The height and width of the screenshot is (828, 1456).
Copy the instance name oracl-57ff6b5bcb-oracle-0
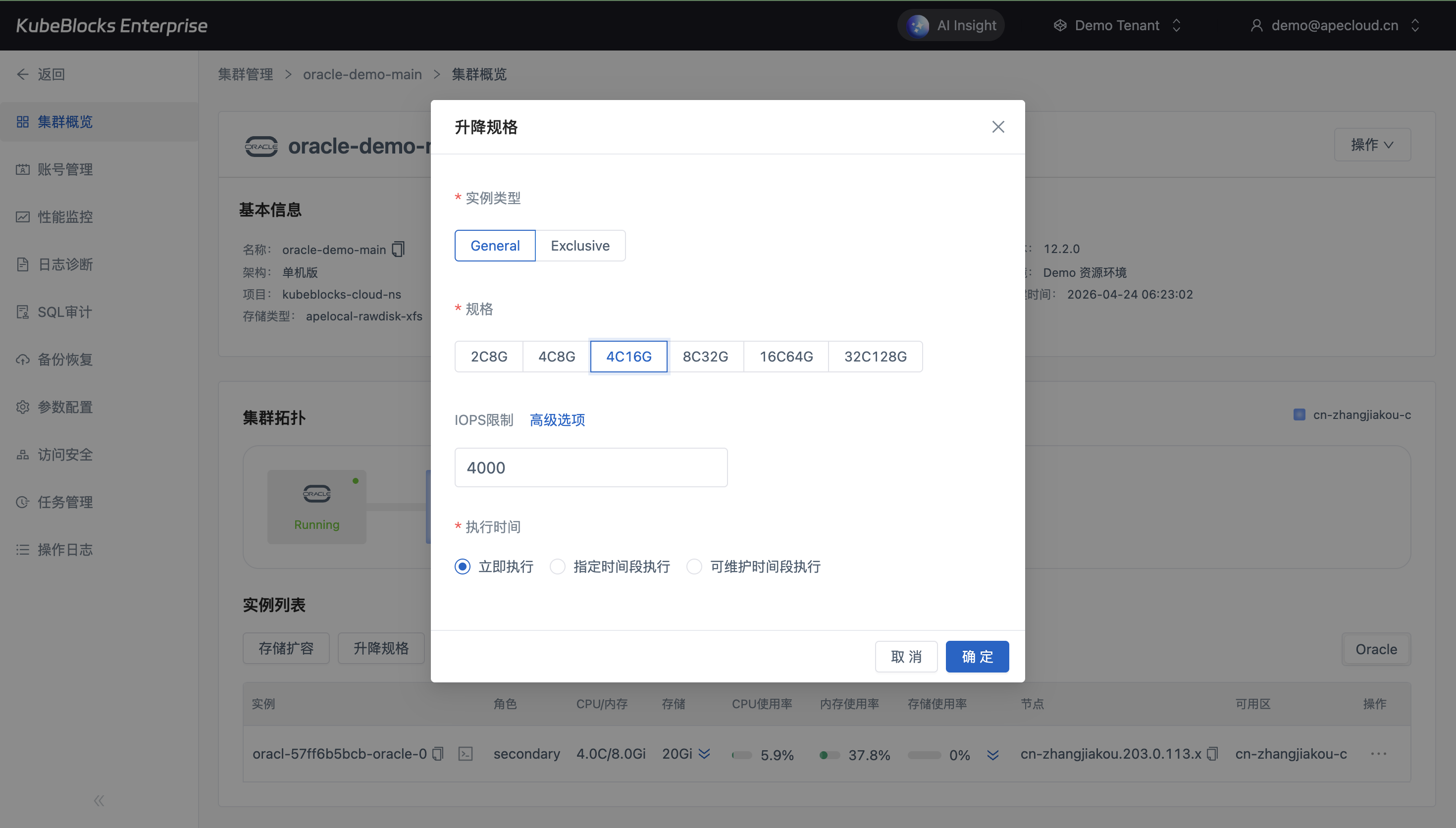pyautogui.click(x=438, y=754)
